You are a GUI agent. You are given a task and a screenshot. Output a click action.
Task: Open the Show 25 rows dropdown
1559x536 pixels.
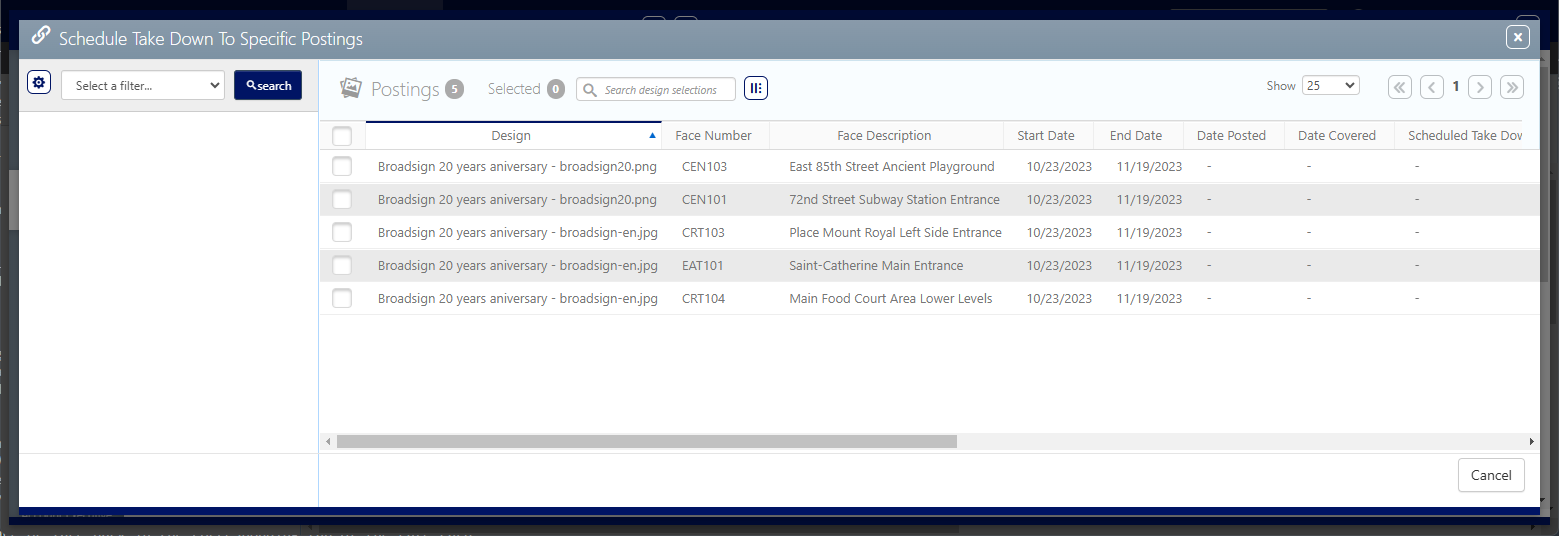click(x=1330, y=86)
